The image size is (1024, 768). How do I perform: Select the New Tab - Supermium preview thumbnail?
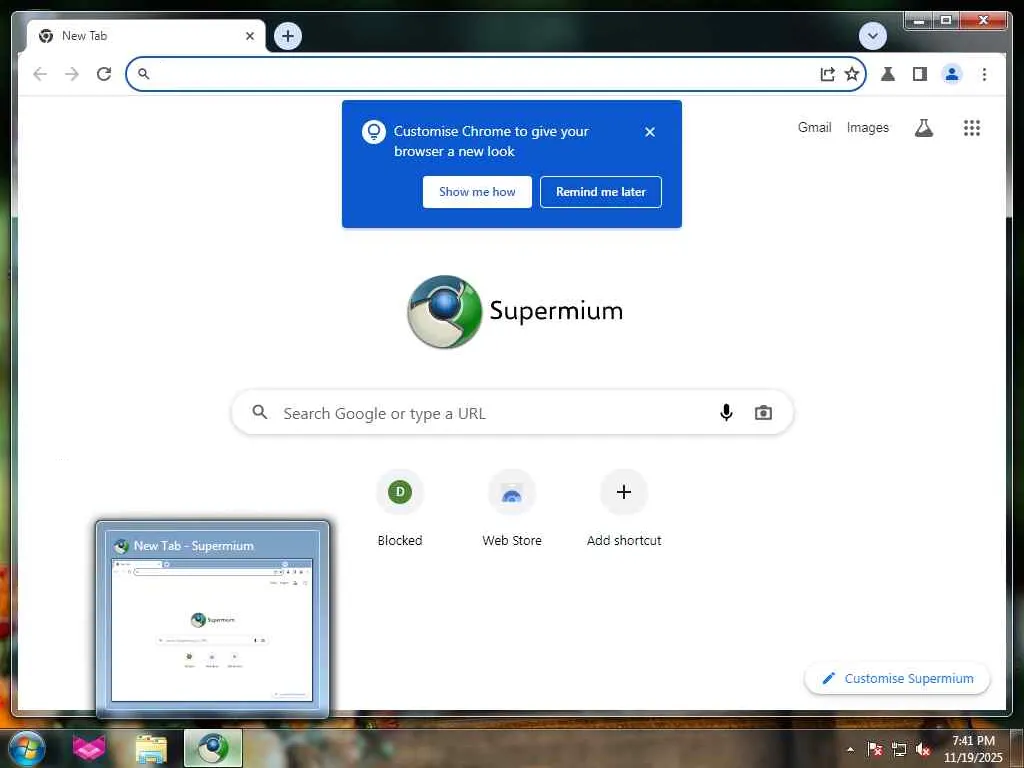click(212, 620)
